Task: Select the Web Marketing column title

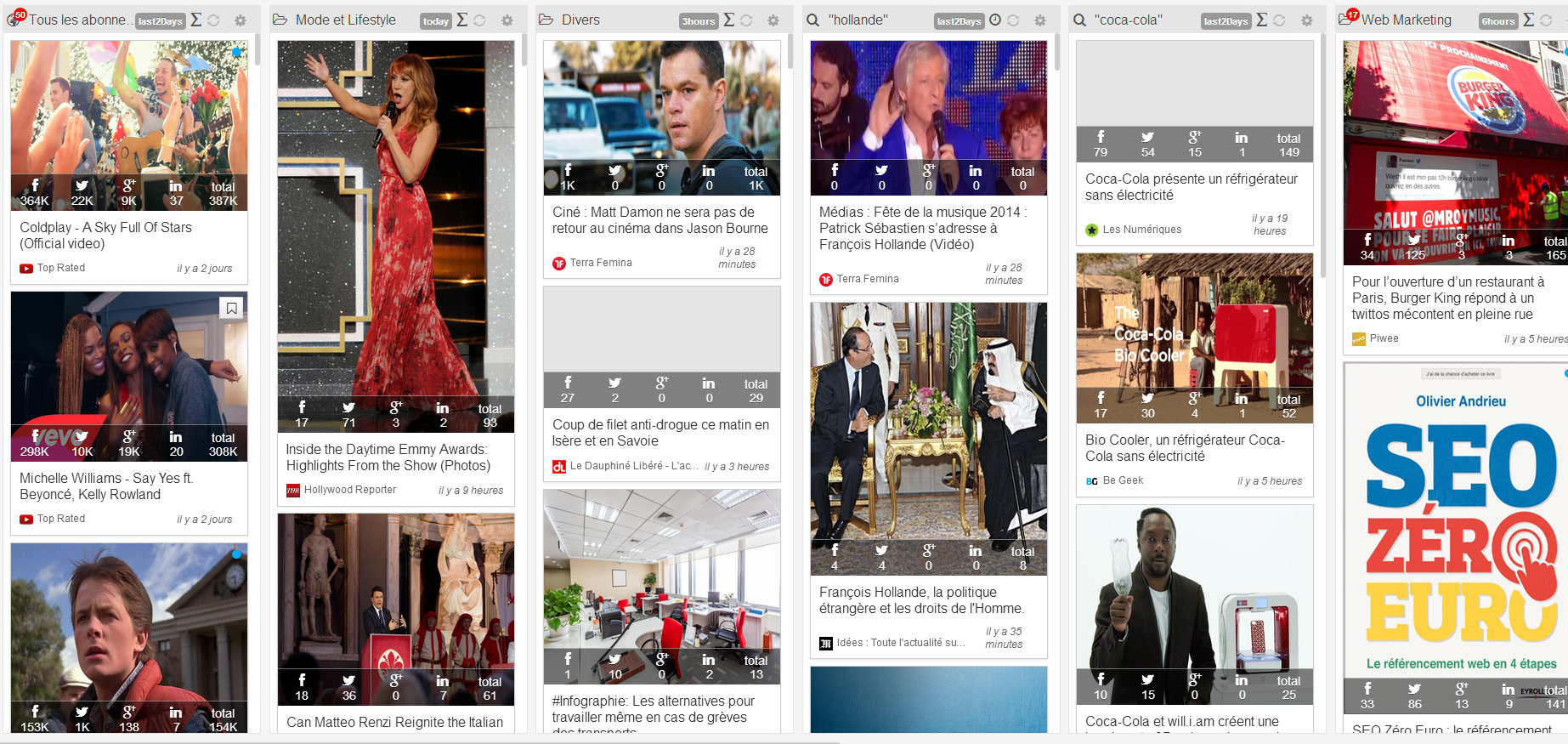Action: (x=1407, y=20)
